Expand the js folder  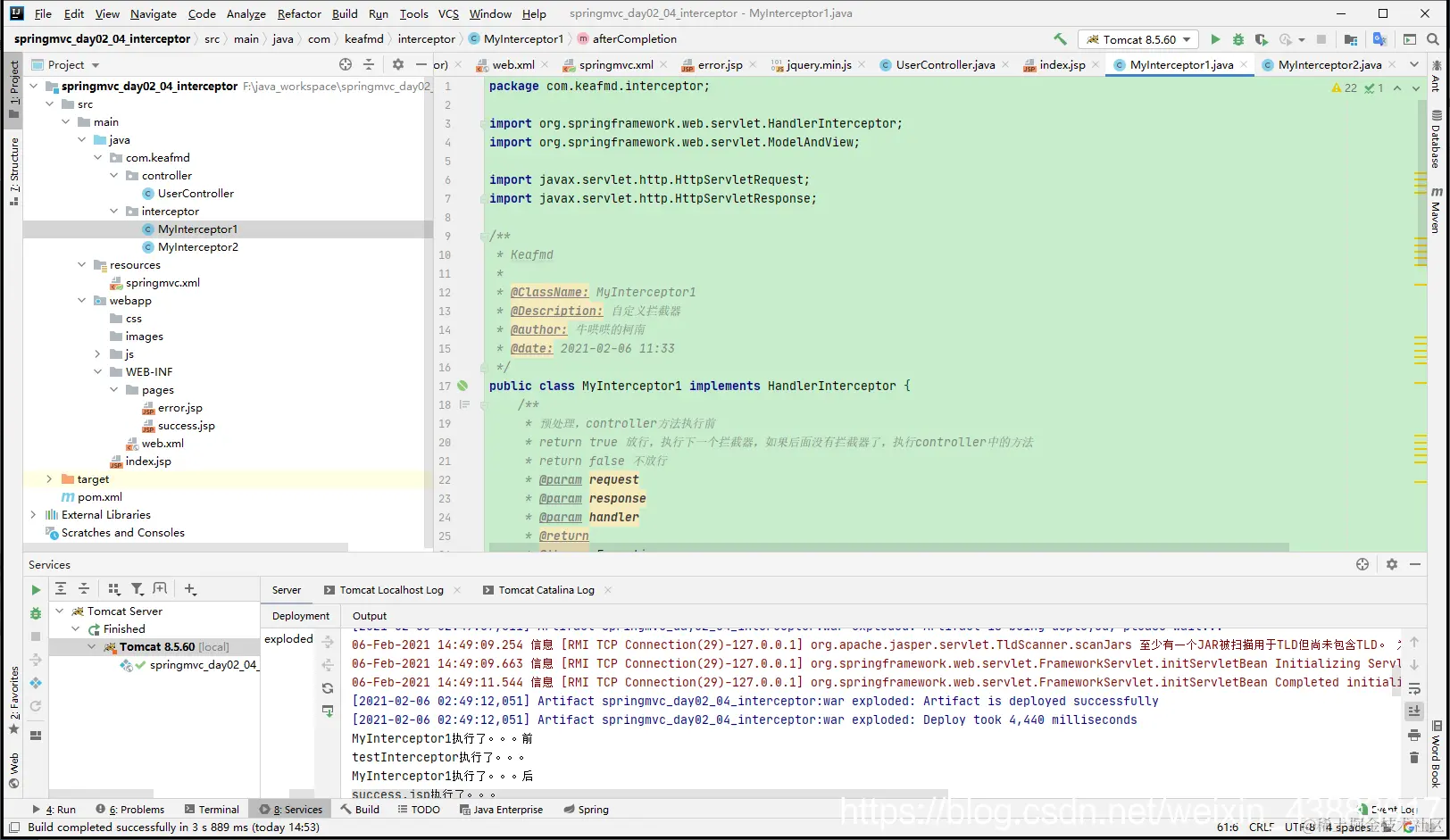click(98, 354)
